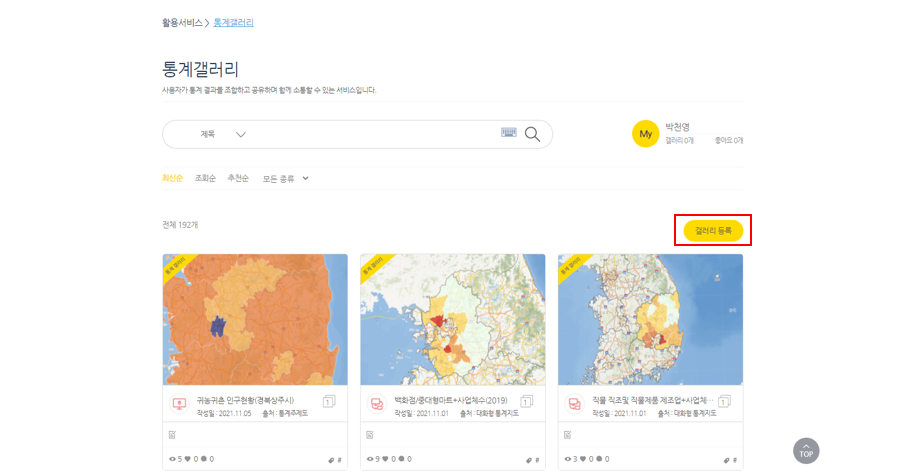The image size is (907, 476).
Task: Open the 백화점/중대형마트 map thumbnail
Action: pos(453,319)
